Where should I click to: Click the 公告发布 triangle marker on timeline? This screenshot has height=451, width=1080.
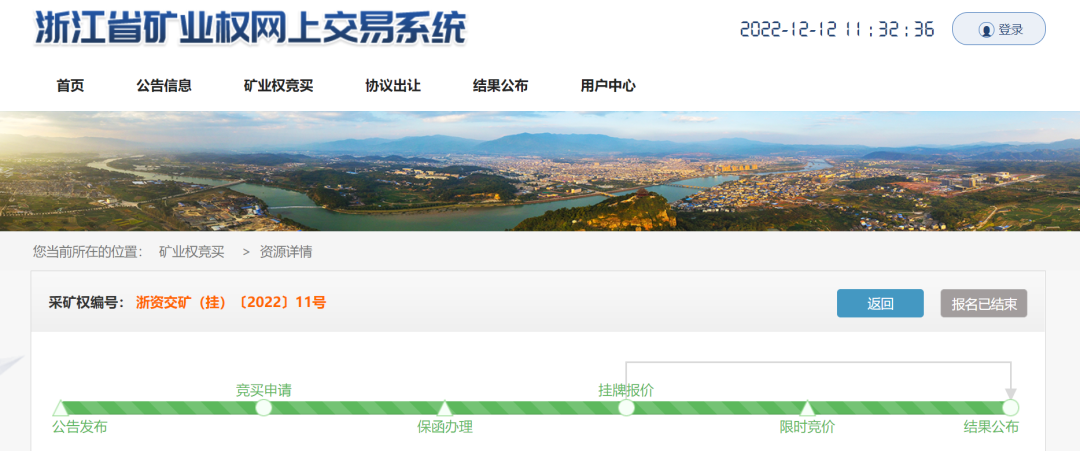(60, 408)
